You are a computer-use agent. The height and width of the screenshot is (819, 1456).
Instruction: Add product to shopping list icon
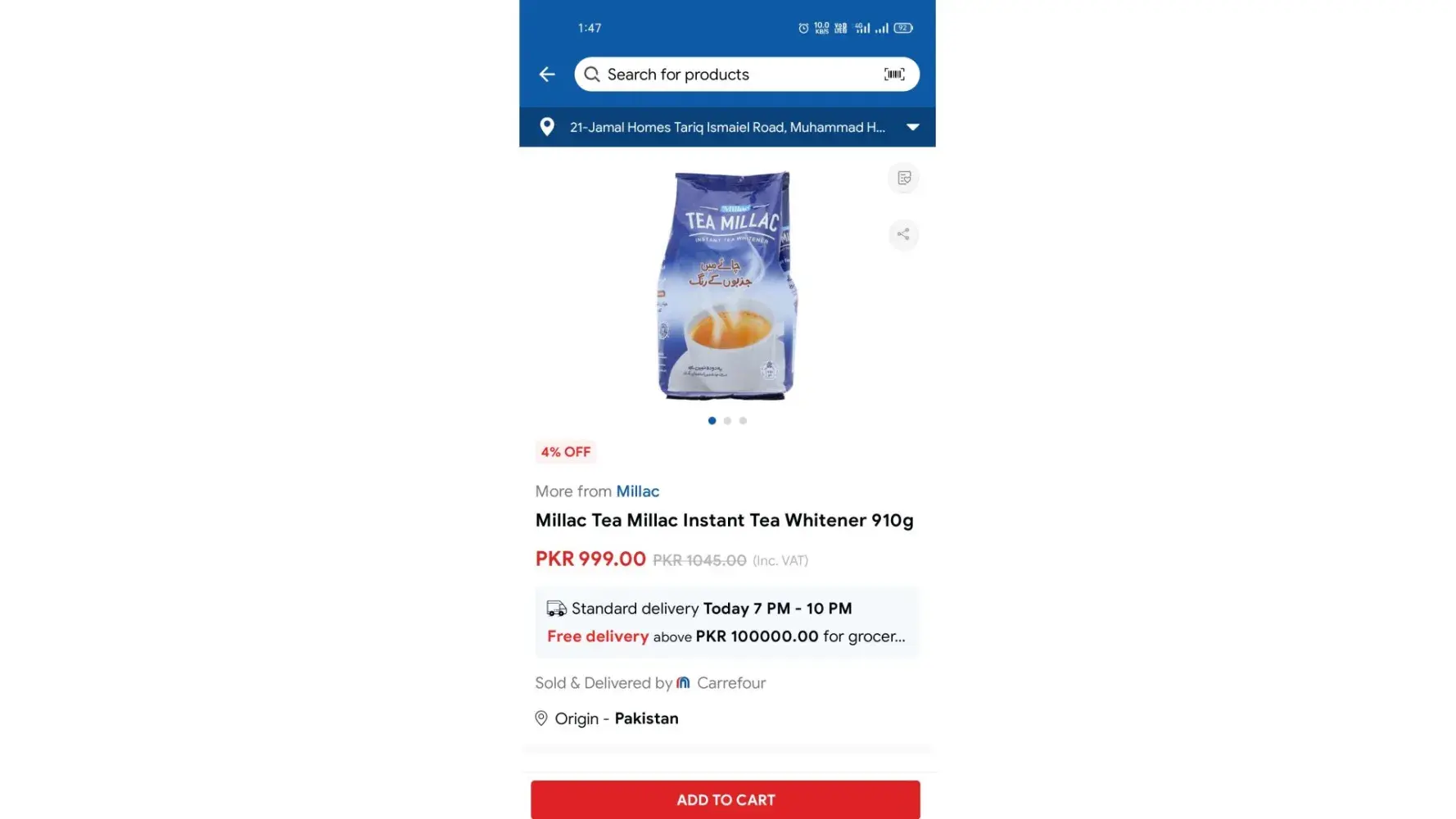[x=904, y=178]
